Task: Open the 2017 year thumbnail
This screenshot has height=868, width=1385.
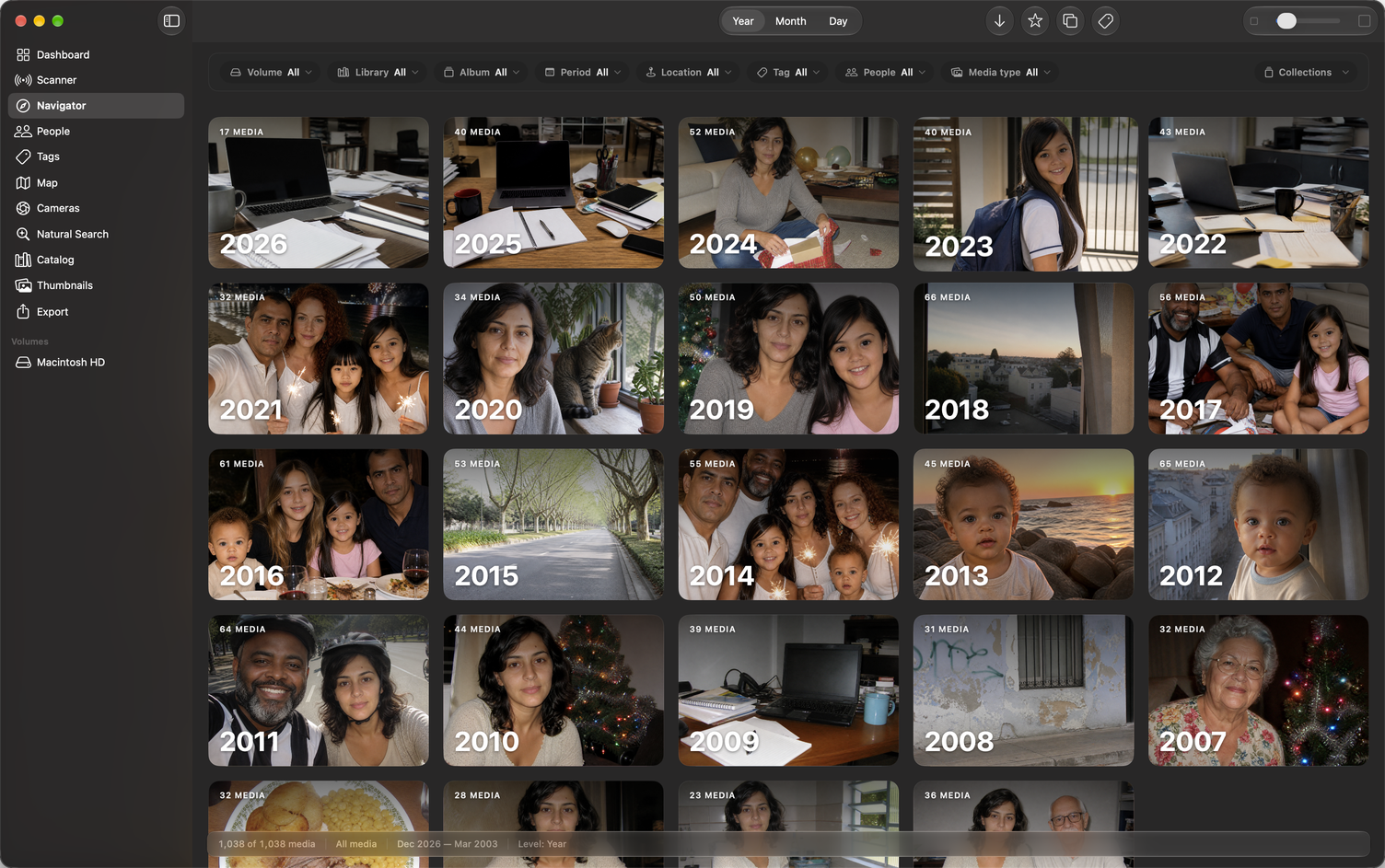Action: 1258,358
